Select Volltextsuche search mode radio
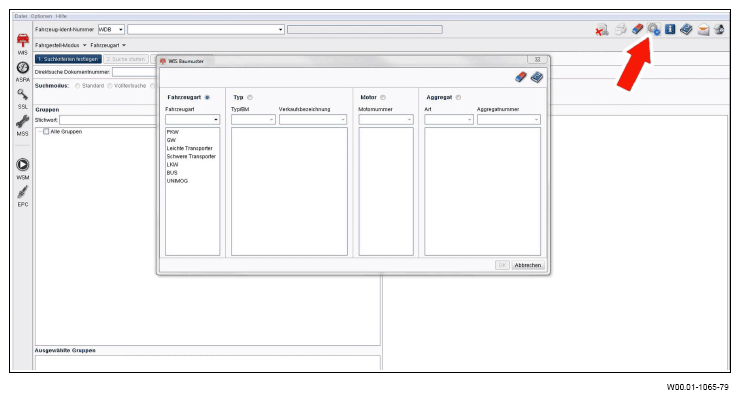 [110, 86]
